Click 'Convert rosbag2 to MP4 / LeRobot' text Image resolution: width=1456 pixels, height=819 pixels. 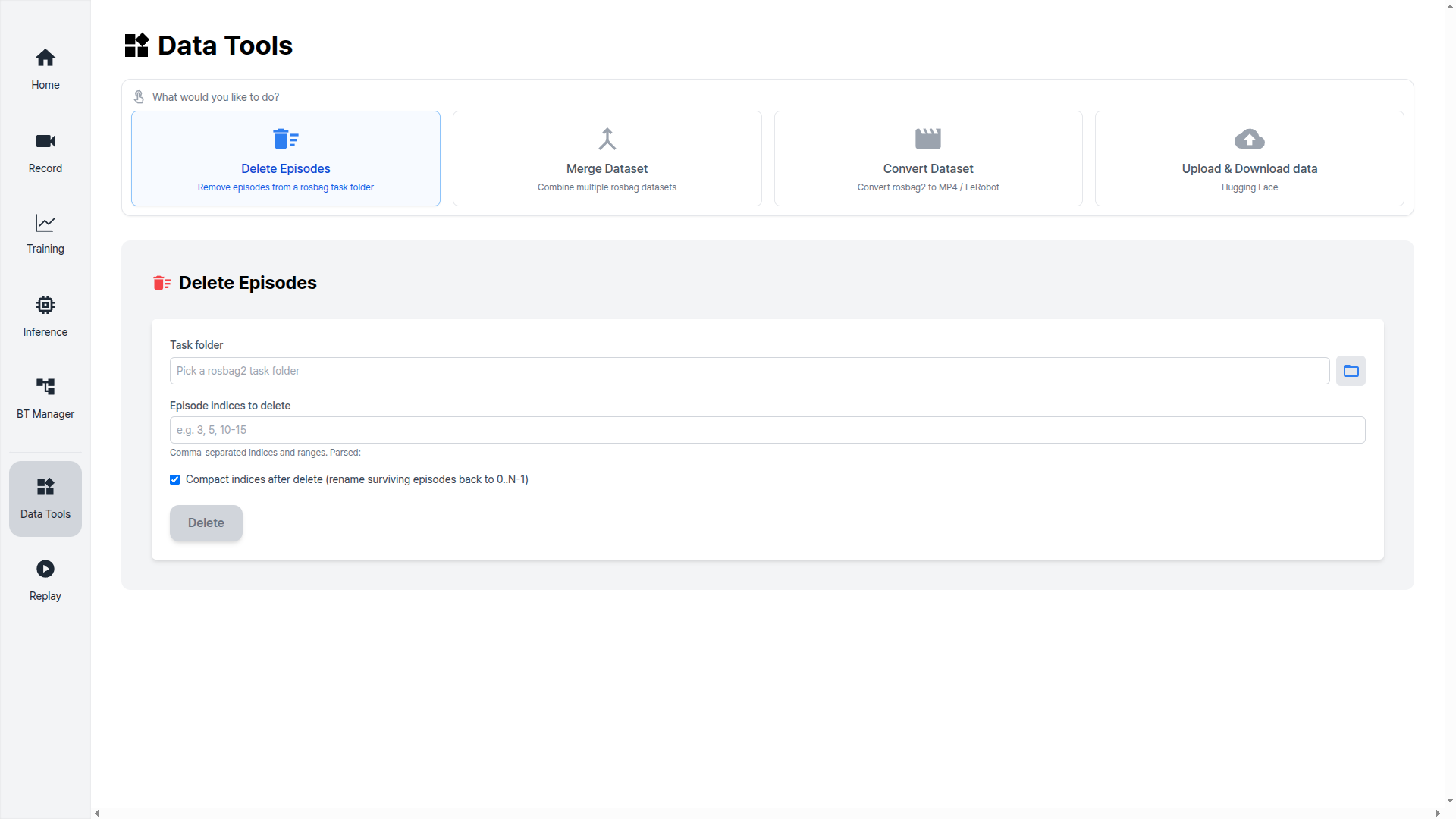928,187
